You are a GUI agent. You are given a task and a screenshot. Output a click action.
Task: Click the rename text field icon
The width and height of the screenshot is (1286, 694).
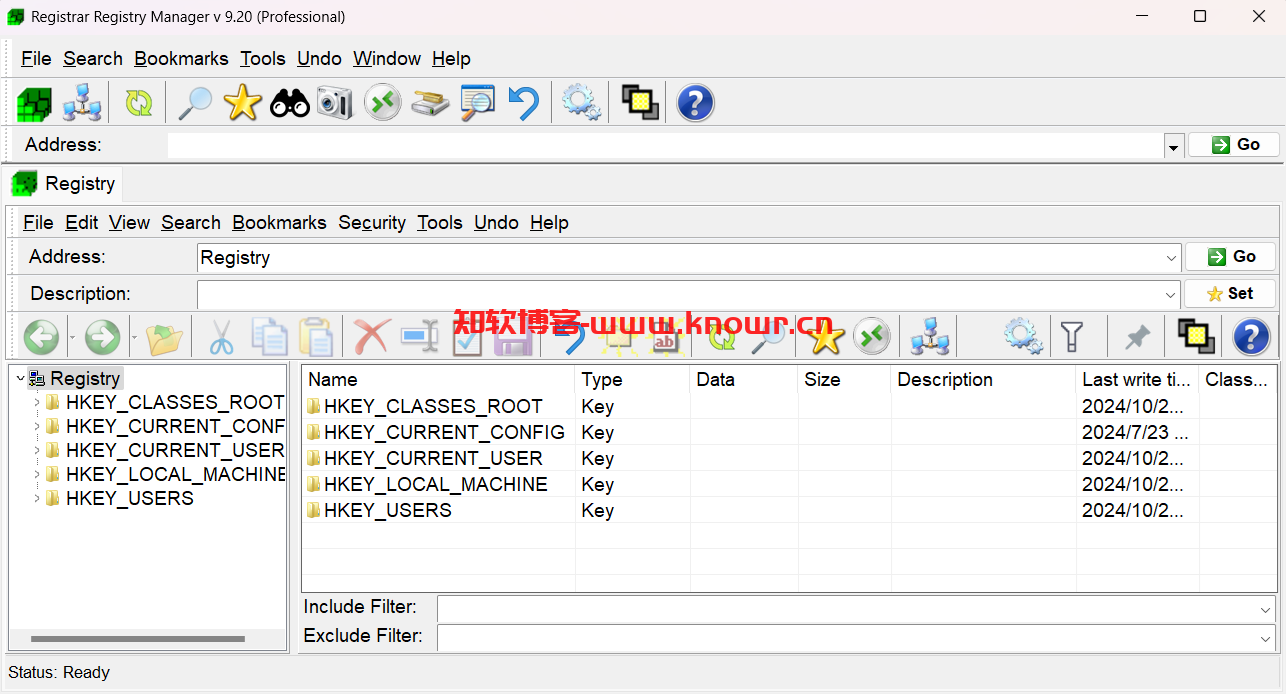[x=420, y=337]
